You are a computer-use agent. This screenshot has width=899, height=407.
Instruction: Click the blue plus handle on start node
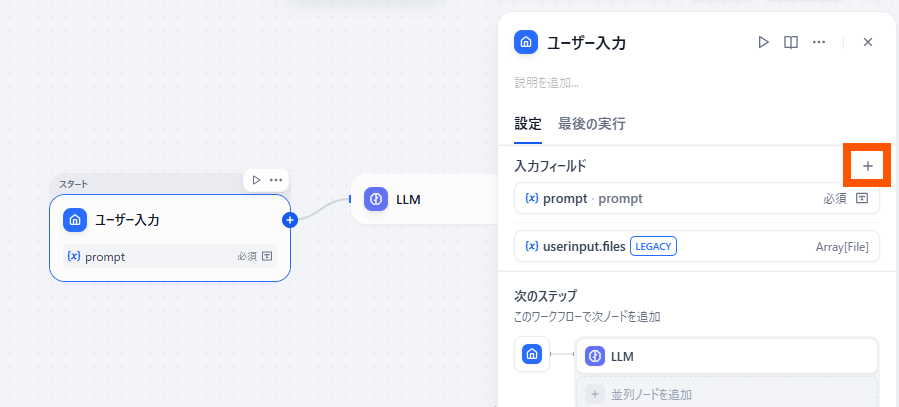tap(290, 220)
